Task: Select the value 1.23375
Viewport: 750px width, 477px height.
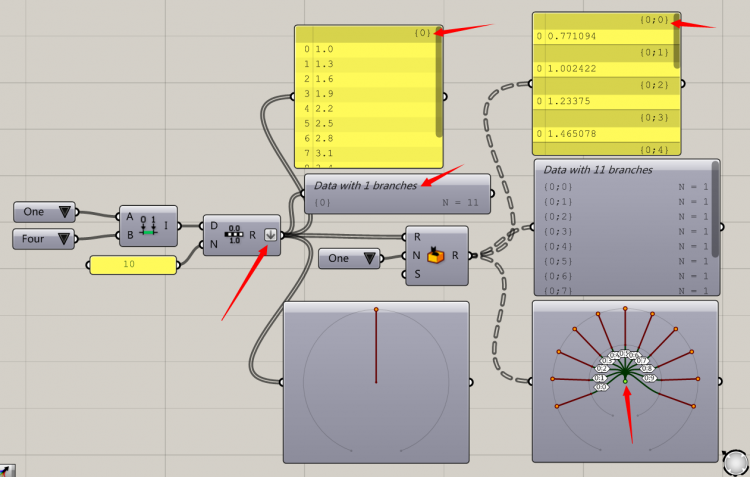Action: (569, 101)
